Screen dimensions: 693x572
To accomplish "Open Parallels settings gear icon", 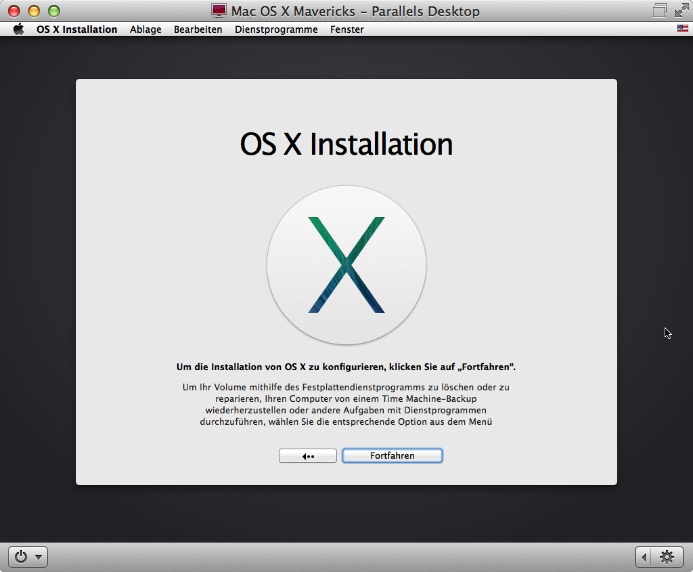I will coord(667,557).
